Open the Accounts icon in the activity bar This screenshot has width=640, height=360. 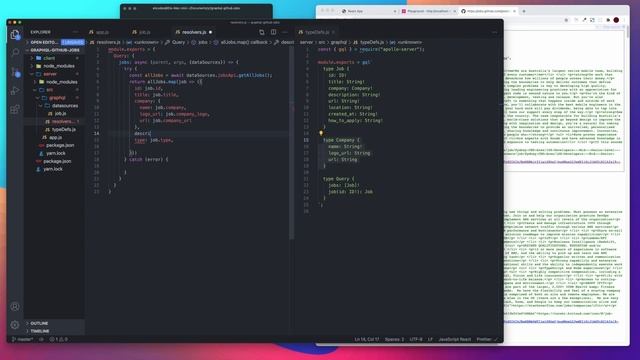pyautogui.click(x=15, y=307)
